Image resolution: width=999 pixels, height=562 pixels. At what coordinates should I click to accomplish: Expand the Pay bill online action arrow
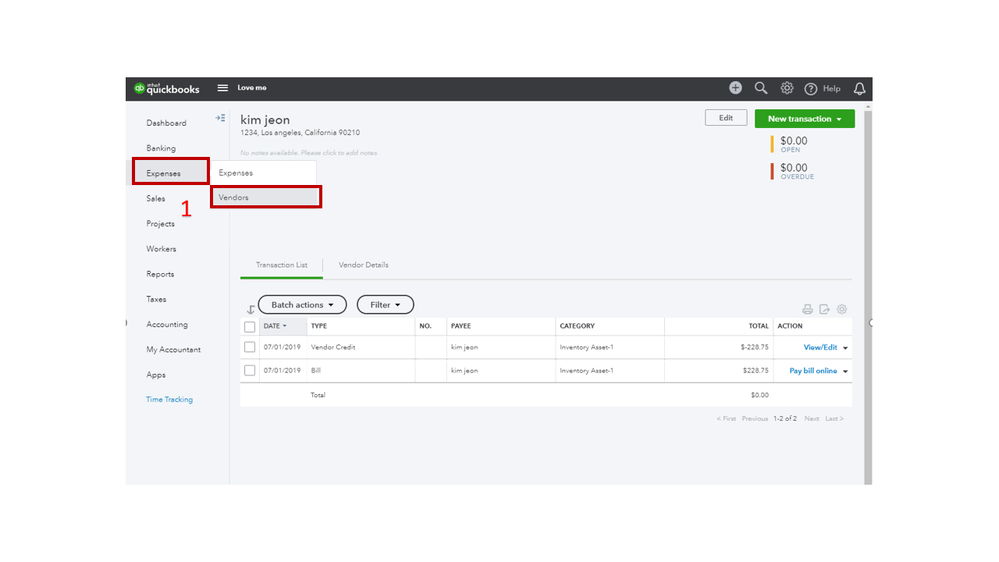(845, 371)
